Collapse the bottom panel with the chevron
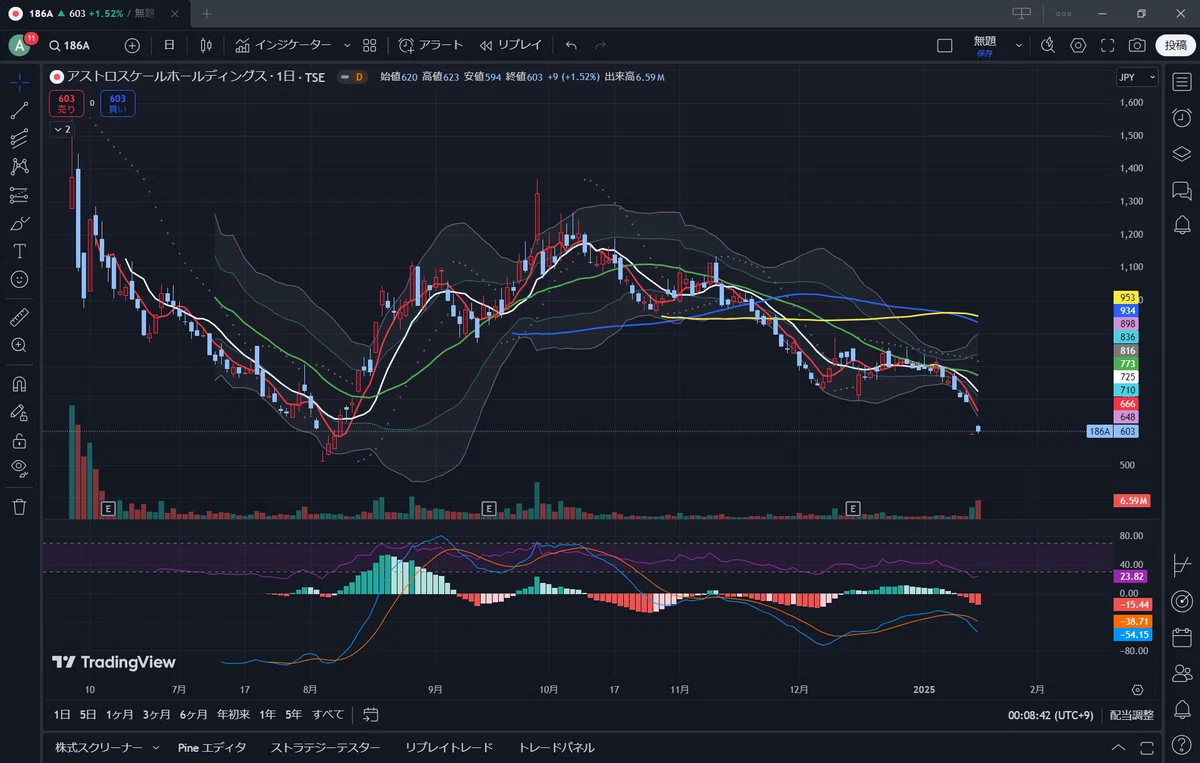 click(1118, 748)
